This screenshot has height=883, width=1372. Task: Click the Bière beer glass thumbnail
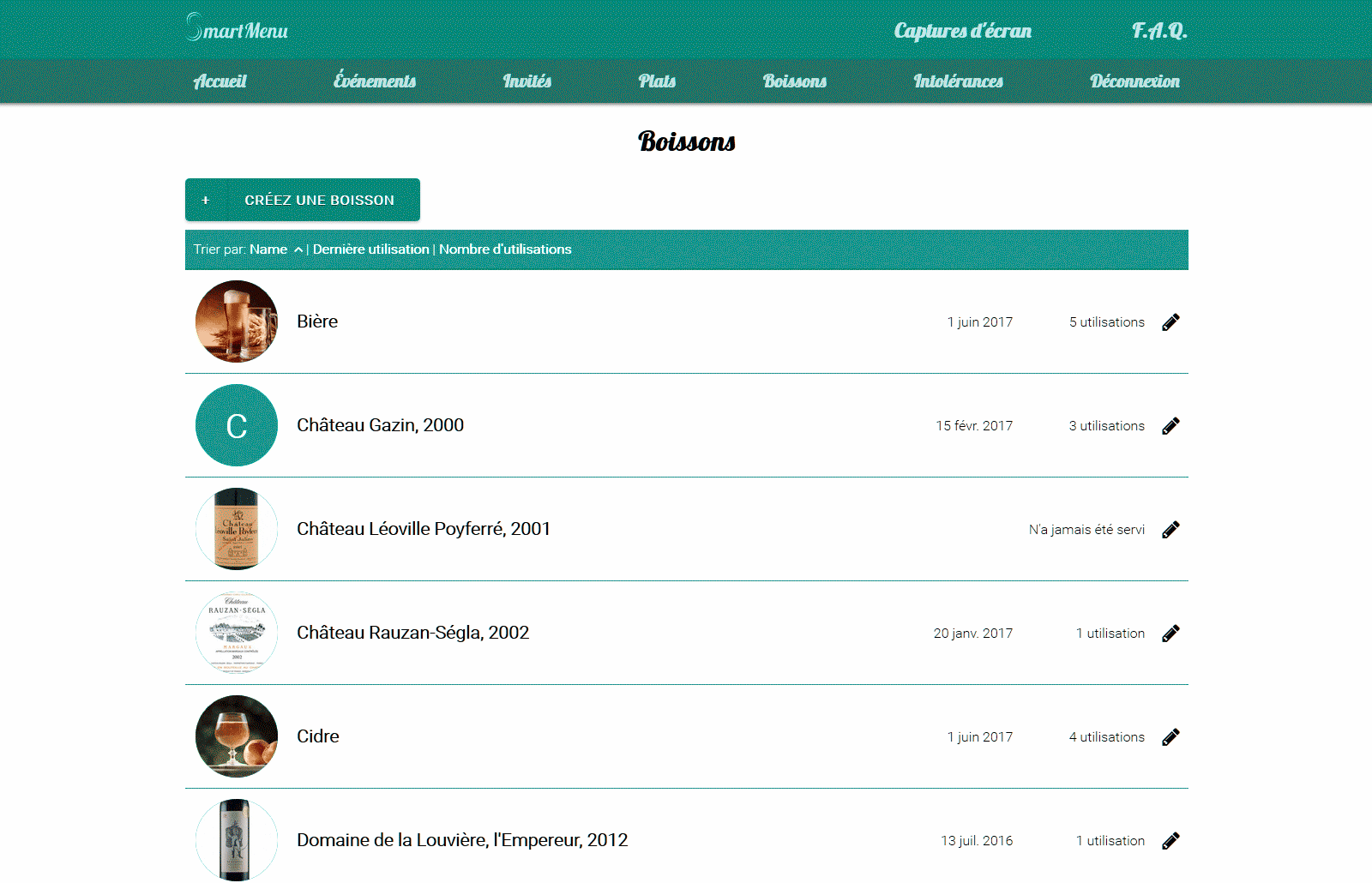click(x=237, y=321)
